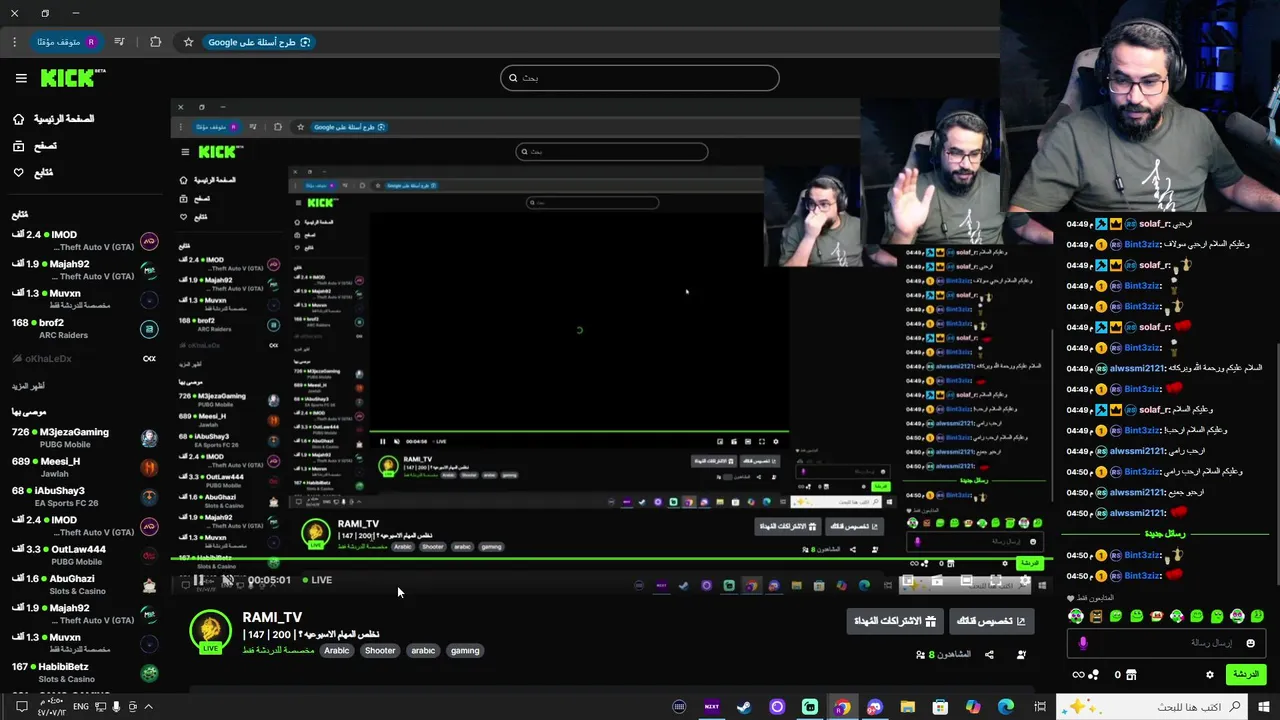The height and width of the screenshot is (720, 1280).
Task: Click follow user icon beside share
Action: pos(1021,655)
